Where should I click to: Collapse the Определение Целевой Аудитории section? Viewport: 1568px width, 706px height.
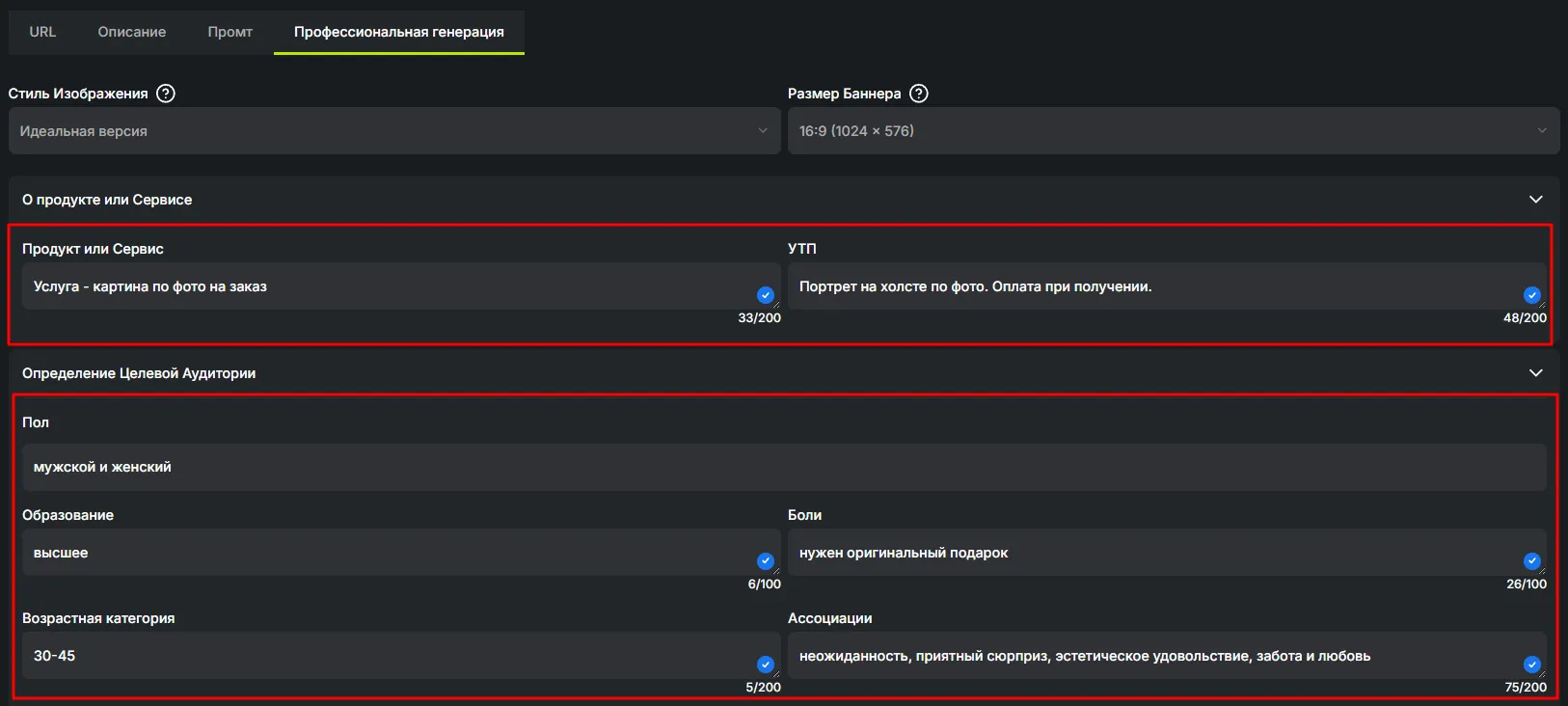pos(1535,373)
